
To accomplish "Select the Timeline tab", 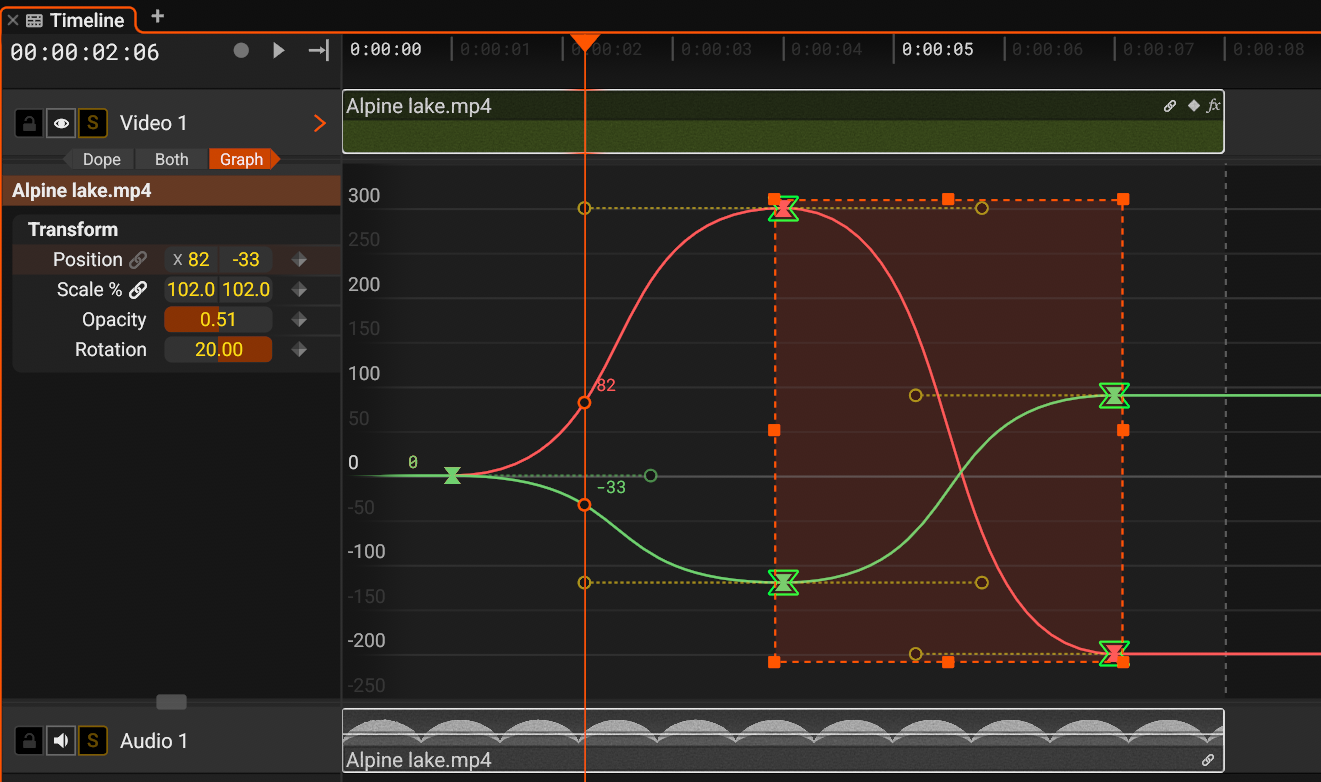I will pos(75,20).
